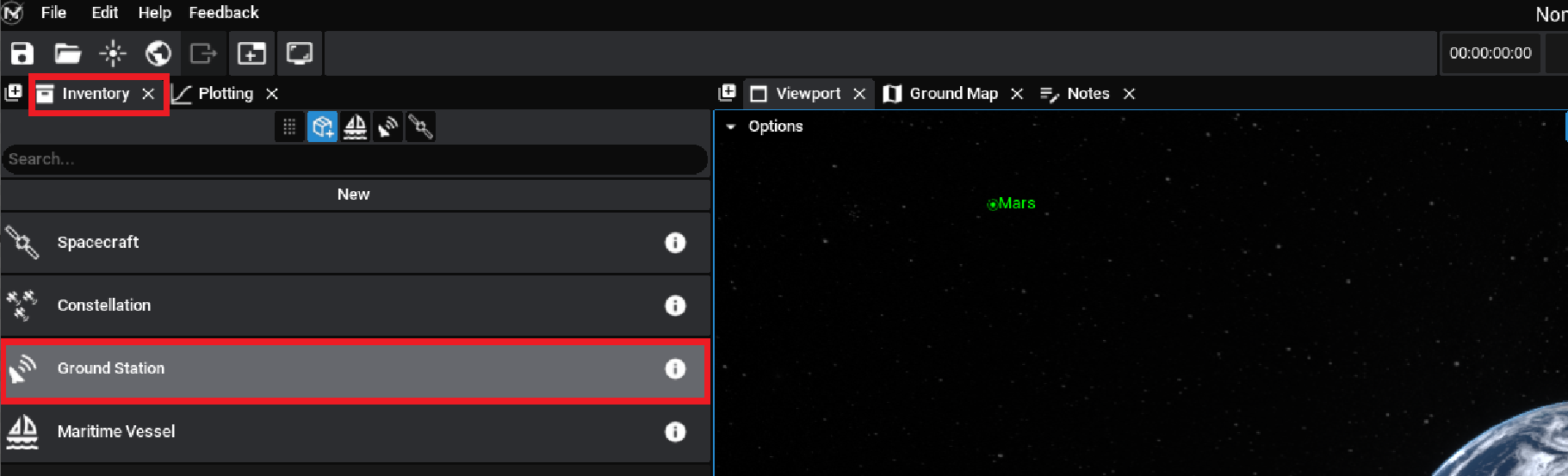Select the satellite filter icon
1568x476 pixels.
[420, 127]
